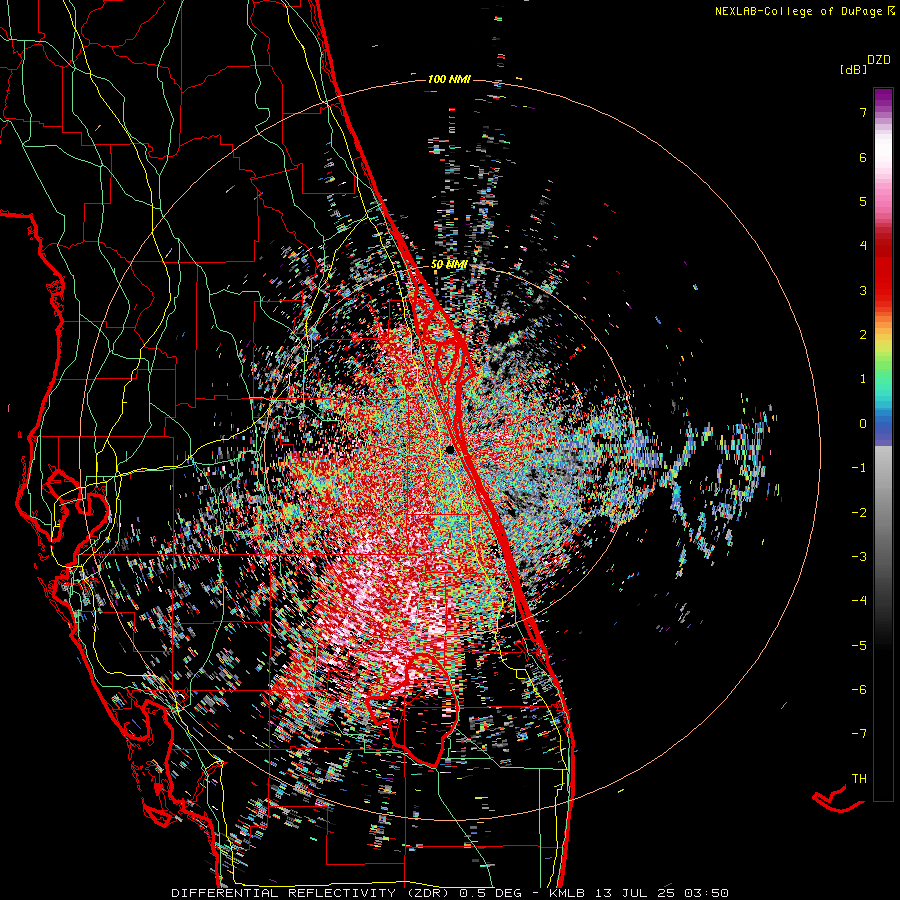Click the 0.5 DEG elevation text

pyautogui.click(x=491, y=893)
